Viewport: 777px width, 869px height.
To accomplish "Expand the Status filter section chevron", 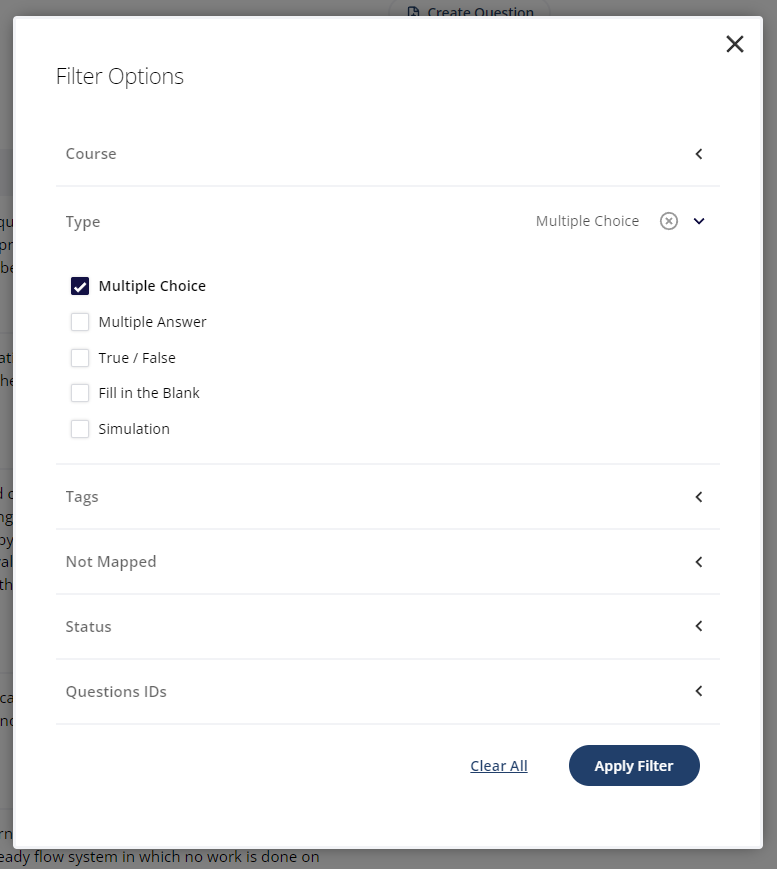I will click(x=699, y=626).
